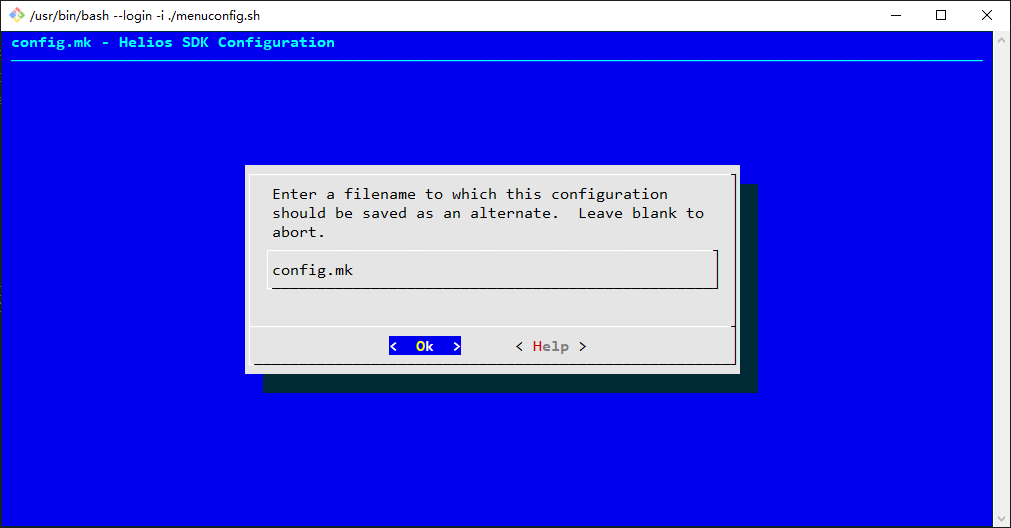Click config.mk in the blue header
Image resolution: width=1011 pixels, height=528 pixels.
click(52, 43)
